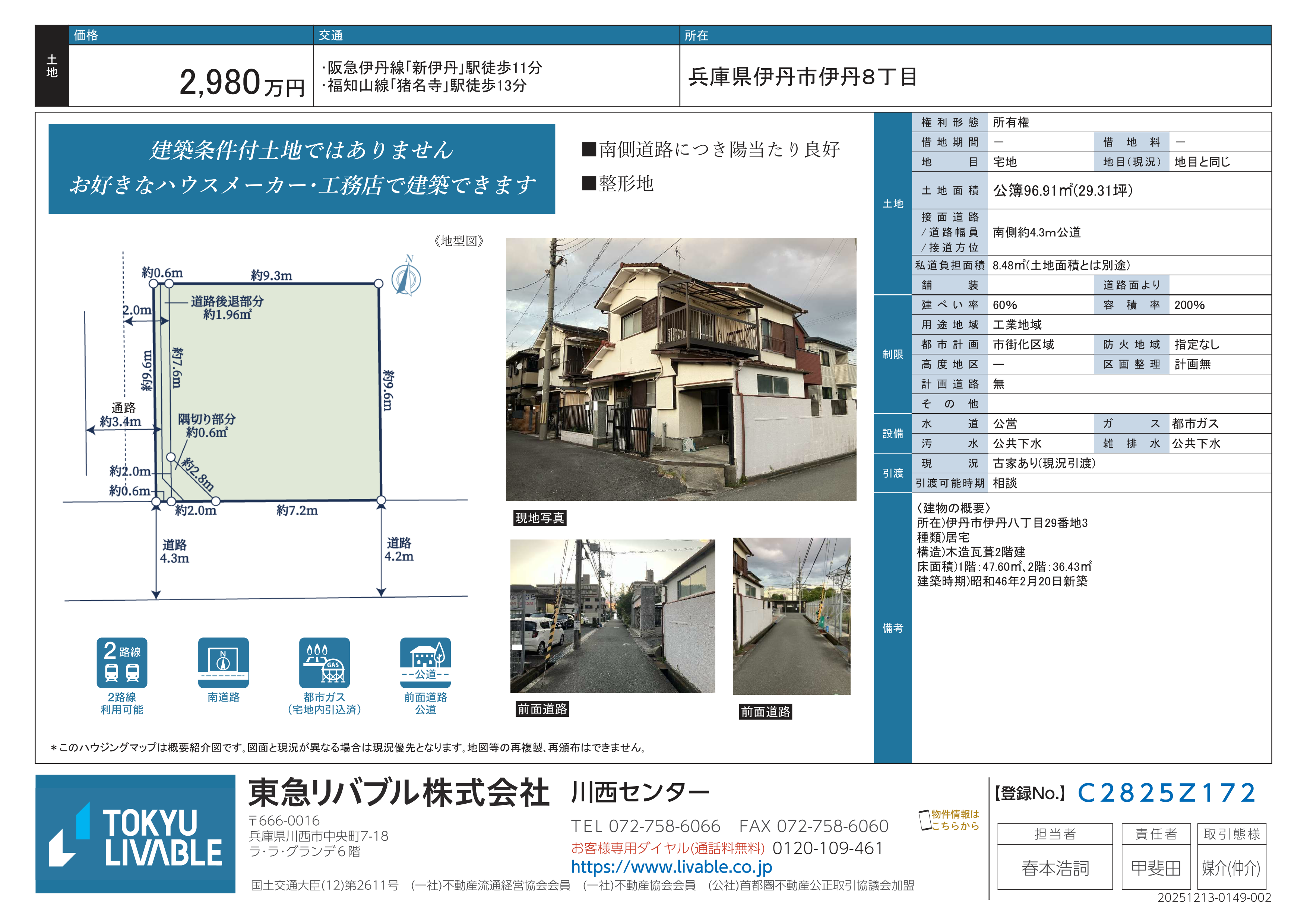
Task: Click the toll-free number 0120-109-461
Action: [x=827, y=848]
